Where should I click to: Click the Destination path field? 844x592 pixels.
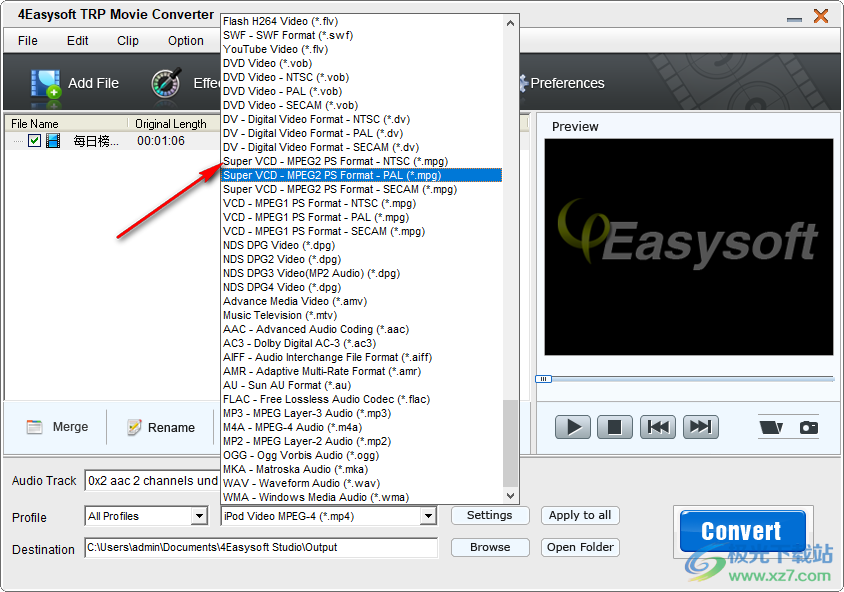[261, 547]
